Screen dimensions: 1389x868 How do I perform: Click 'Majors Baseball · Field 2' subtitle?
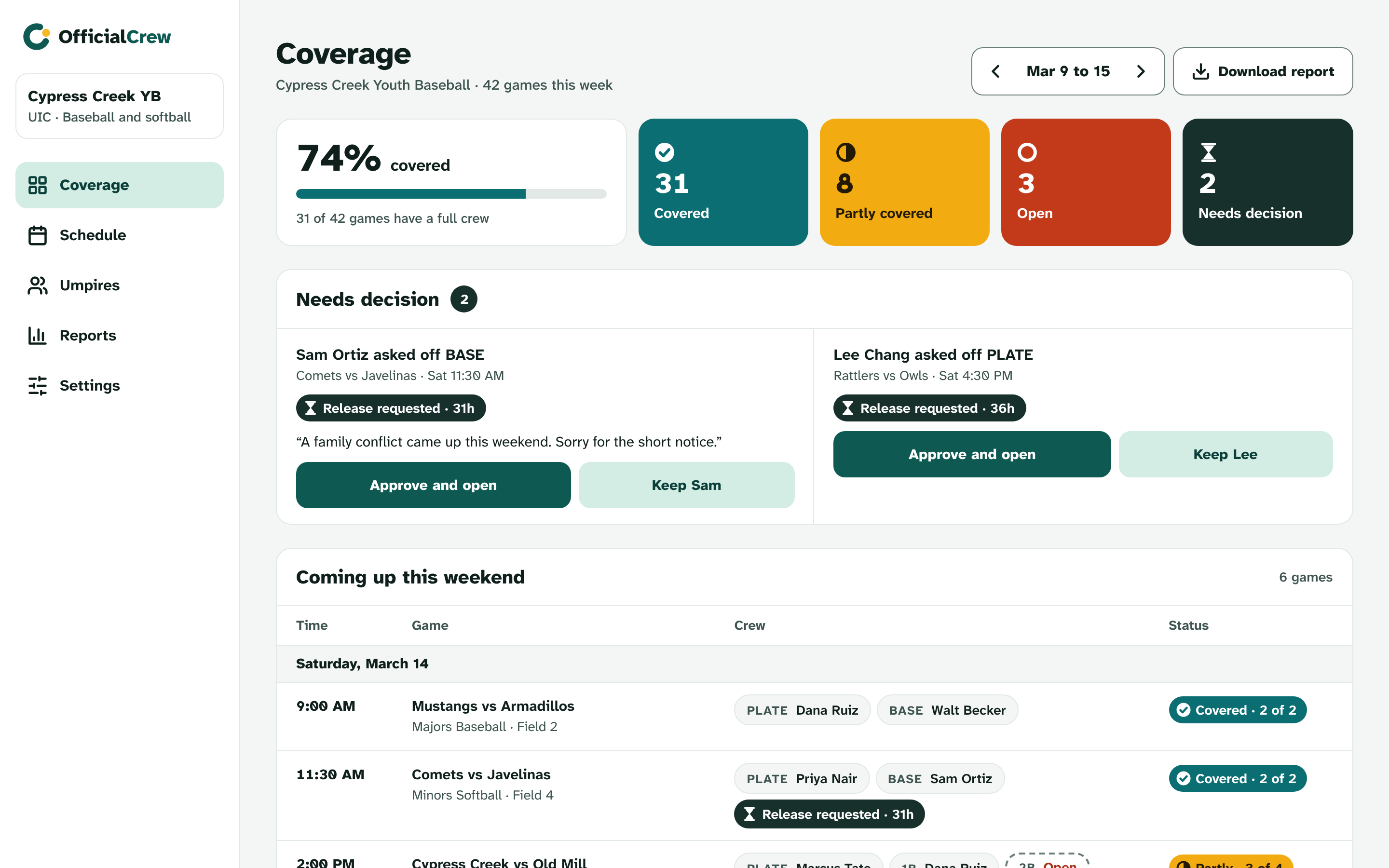[484, 727]
